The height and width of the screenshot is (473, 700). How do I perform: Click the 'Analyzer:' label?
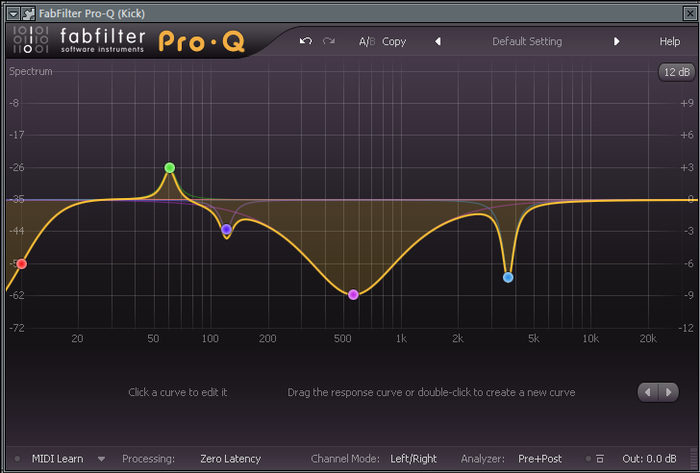pos(483,459)
